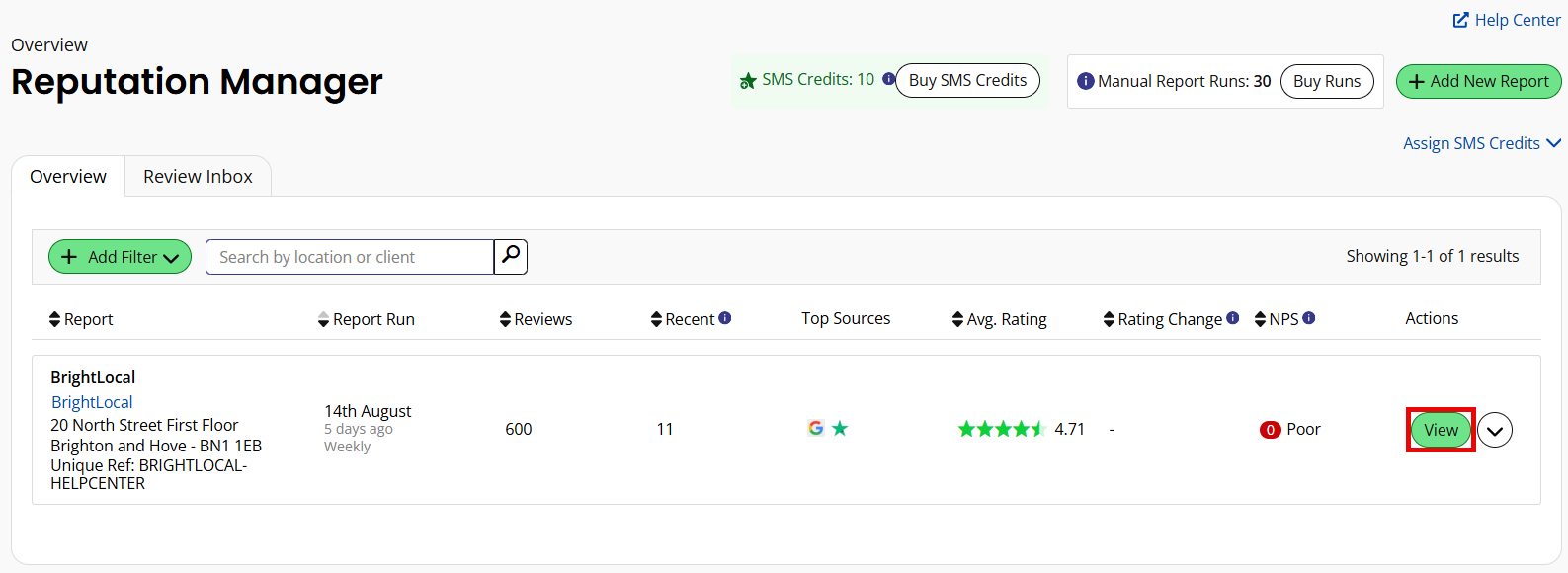Click the 600 reviews count
Screen dimensions: 1568x573
click(519, 429)
